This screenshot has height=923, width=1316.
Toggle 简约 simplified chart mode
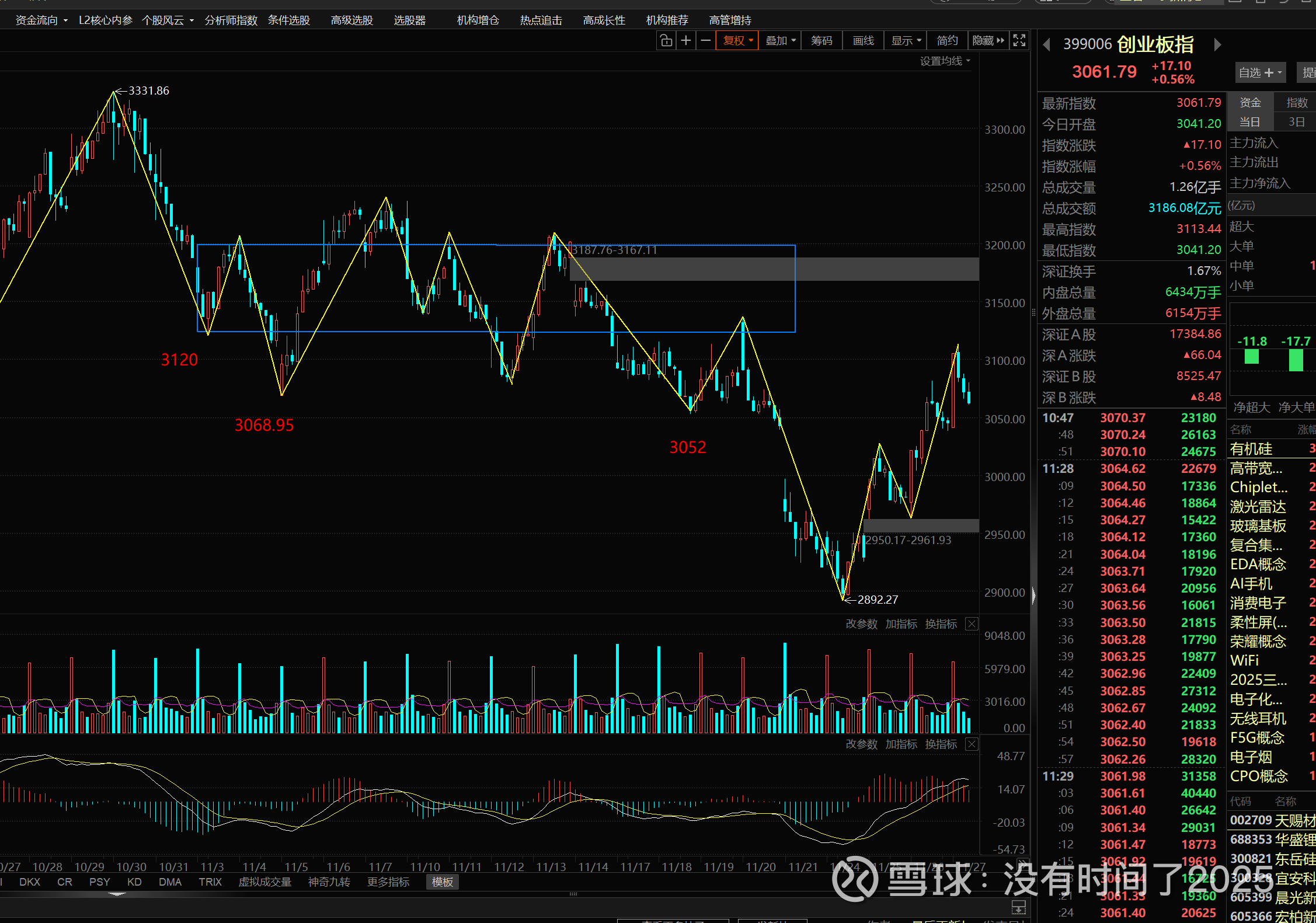(x=947, y=40)
